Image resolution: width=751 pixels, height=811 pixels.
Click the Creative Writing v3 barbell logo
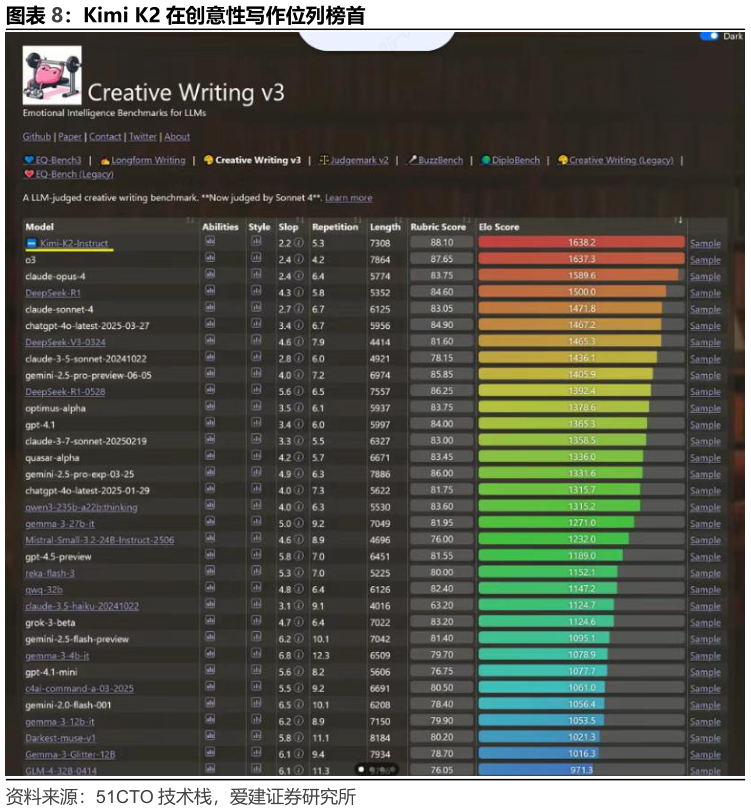coord(52,76)
